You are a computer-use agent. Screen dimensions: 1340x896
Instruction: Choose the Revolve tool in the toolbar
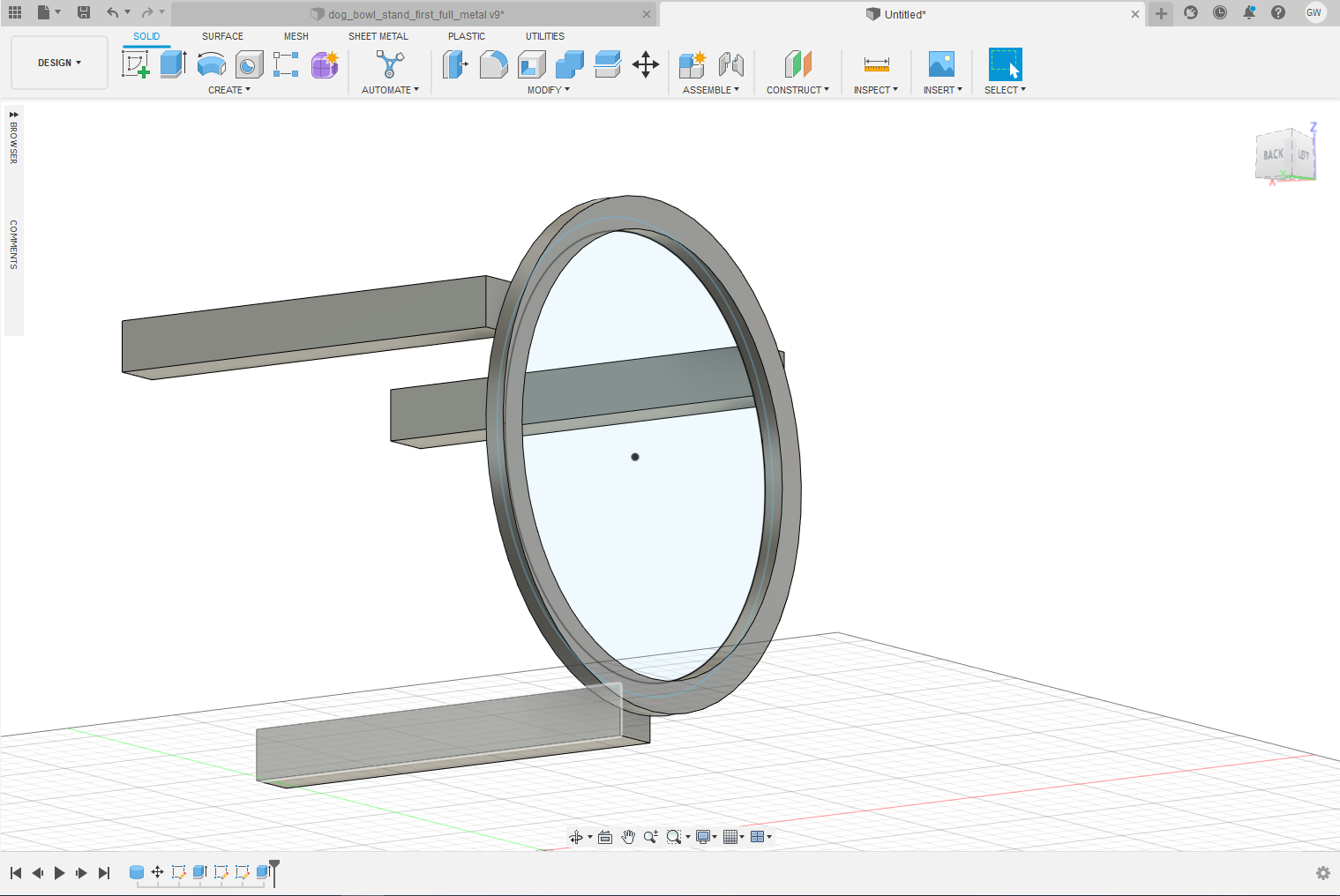(211, 64)
